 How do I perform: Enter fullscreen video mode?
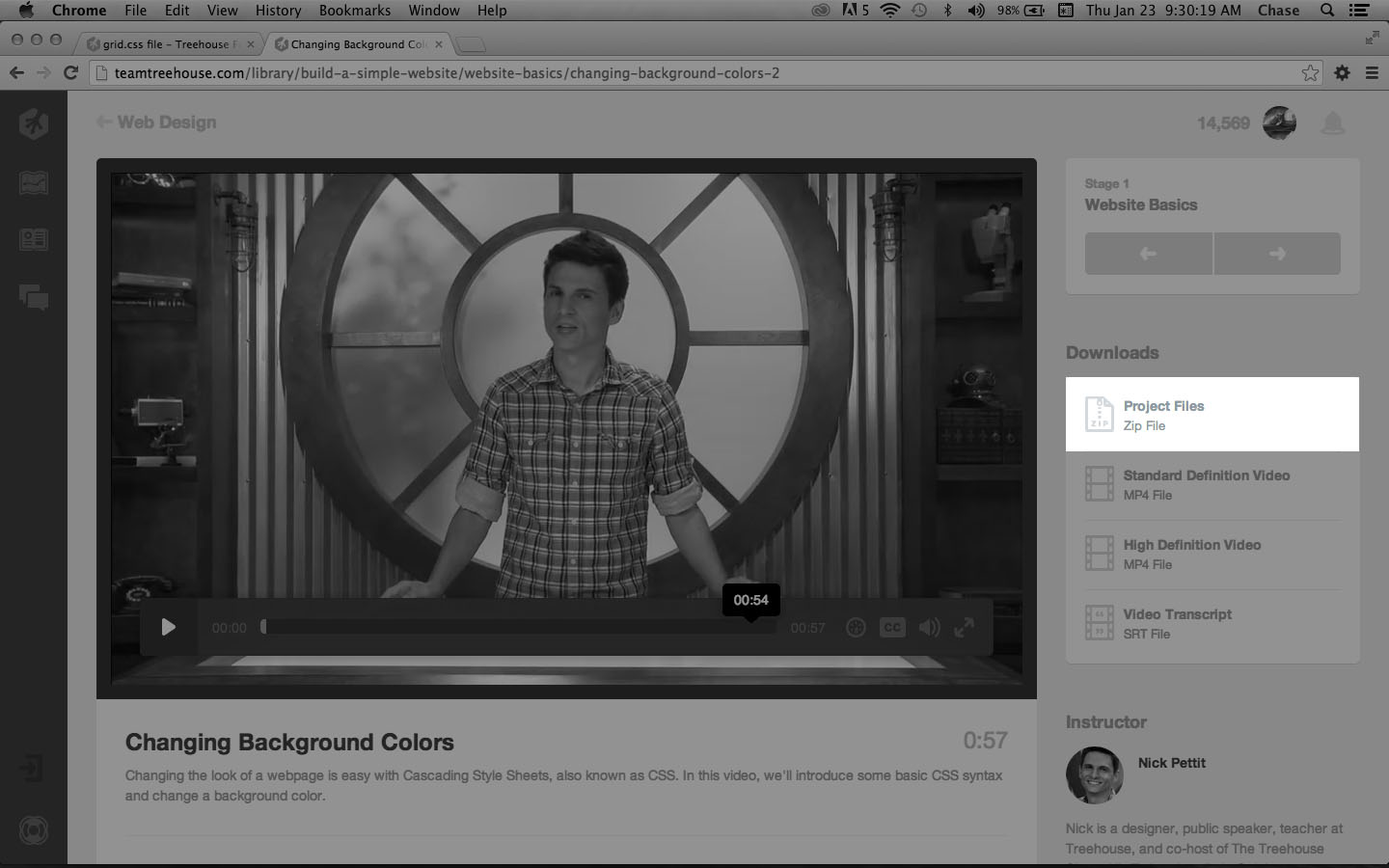(x=964, y=628)
